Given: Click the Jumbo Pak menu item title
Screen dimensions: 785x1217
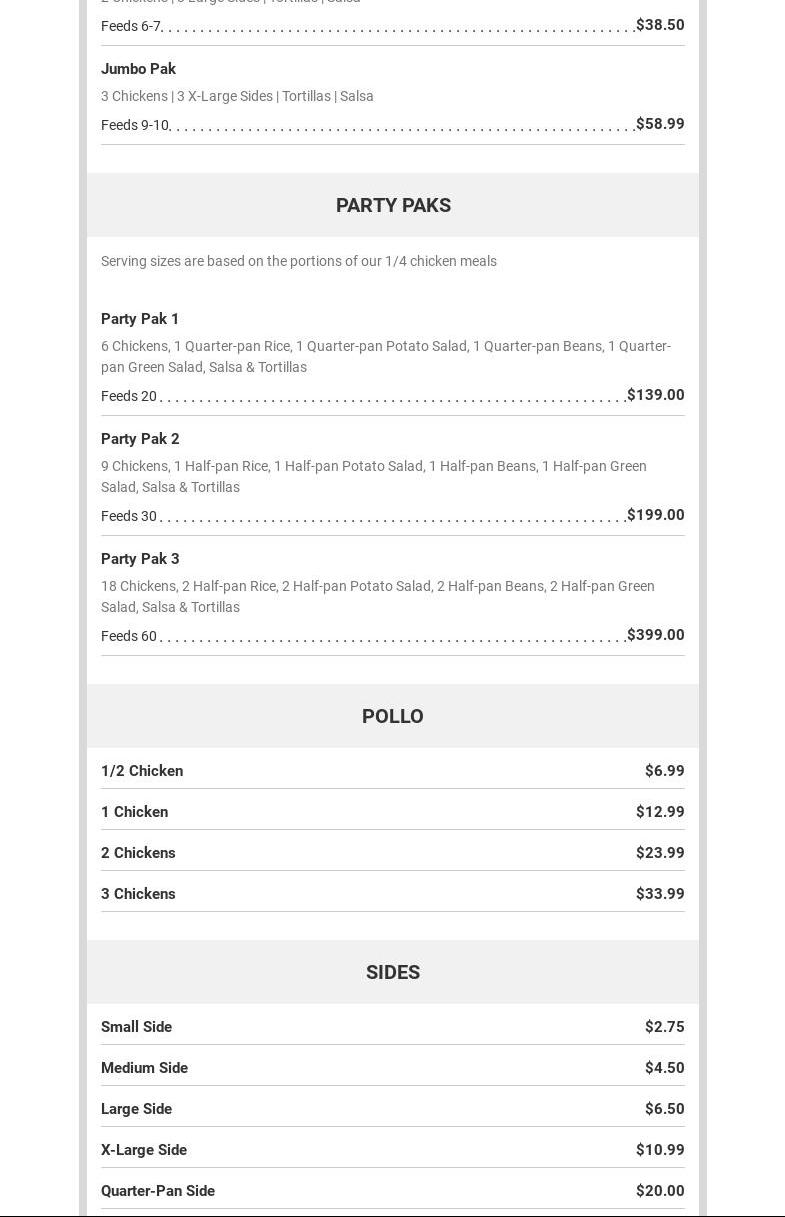Looking at the screenshot, I should click(138, 69).
